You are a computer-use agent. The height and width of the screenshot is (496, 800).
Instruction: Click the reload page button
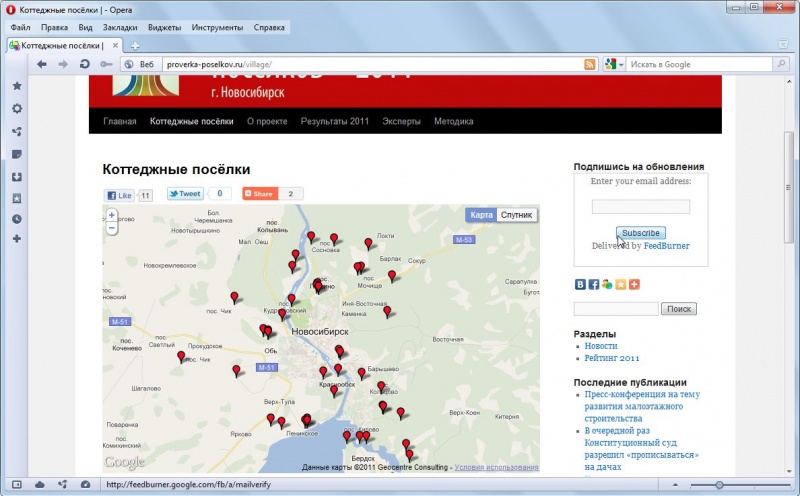(x=84, y=64)
